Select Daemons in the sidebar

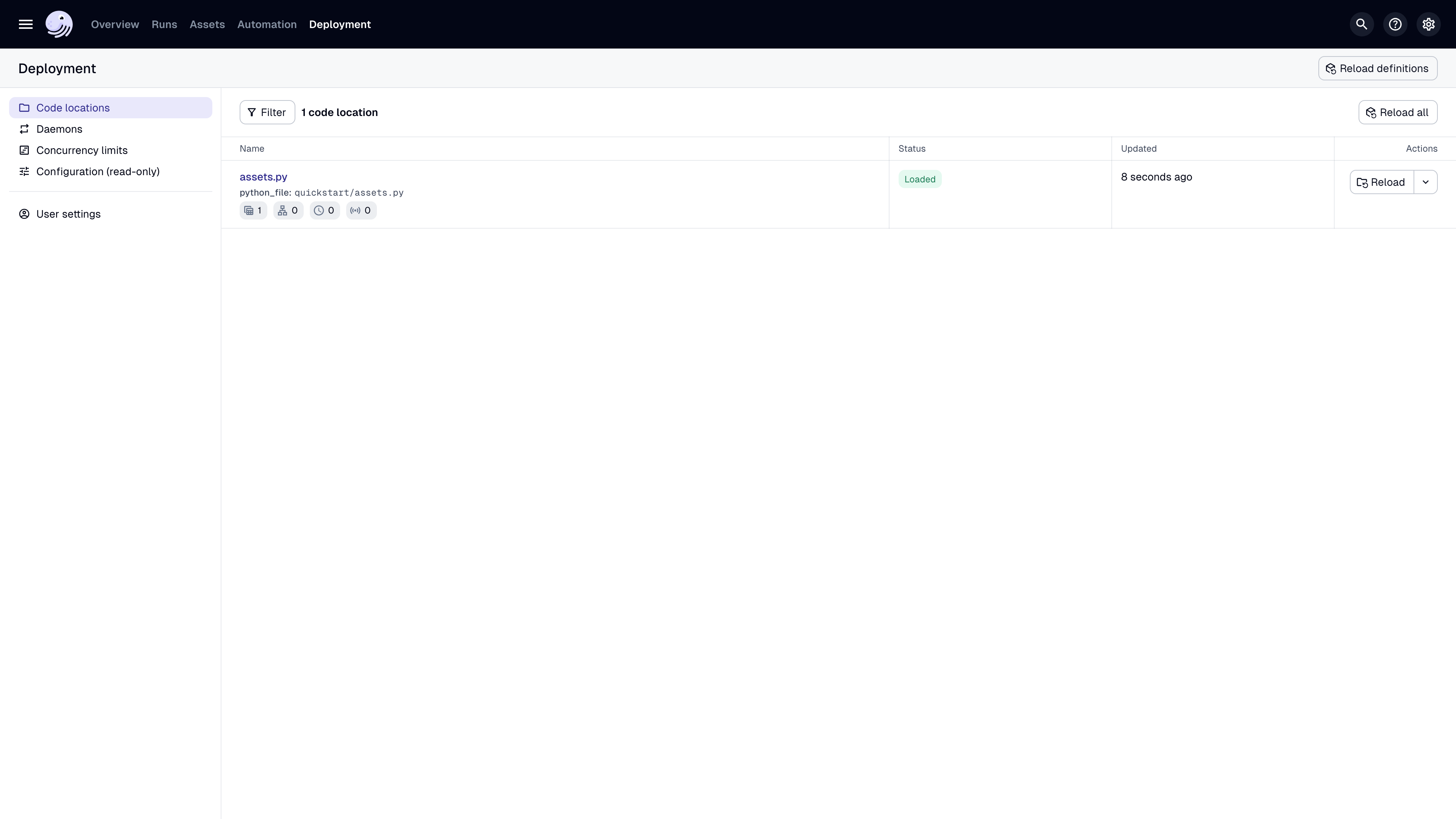(x=60, y=129)
